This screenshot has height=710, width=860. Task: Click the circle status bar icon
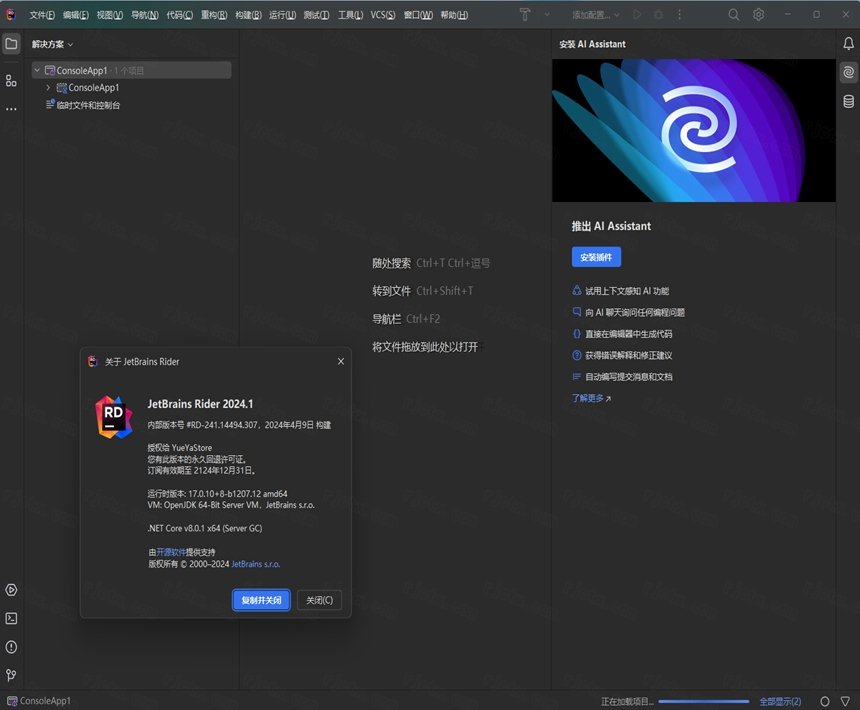coord(824,701)
